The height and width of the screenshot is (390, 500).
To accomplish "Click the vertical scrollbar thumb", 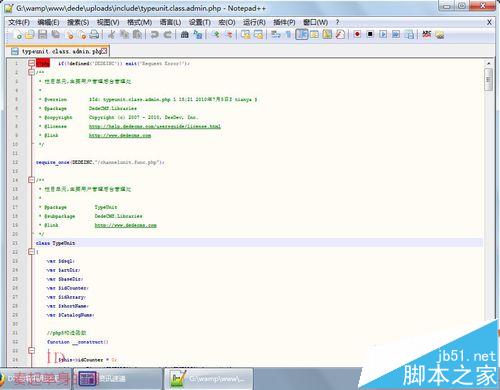I will click(x=489, y=79).
